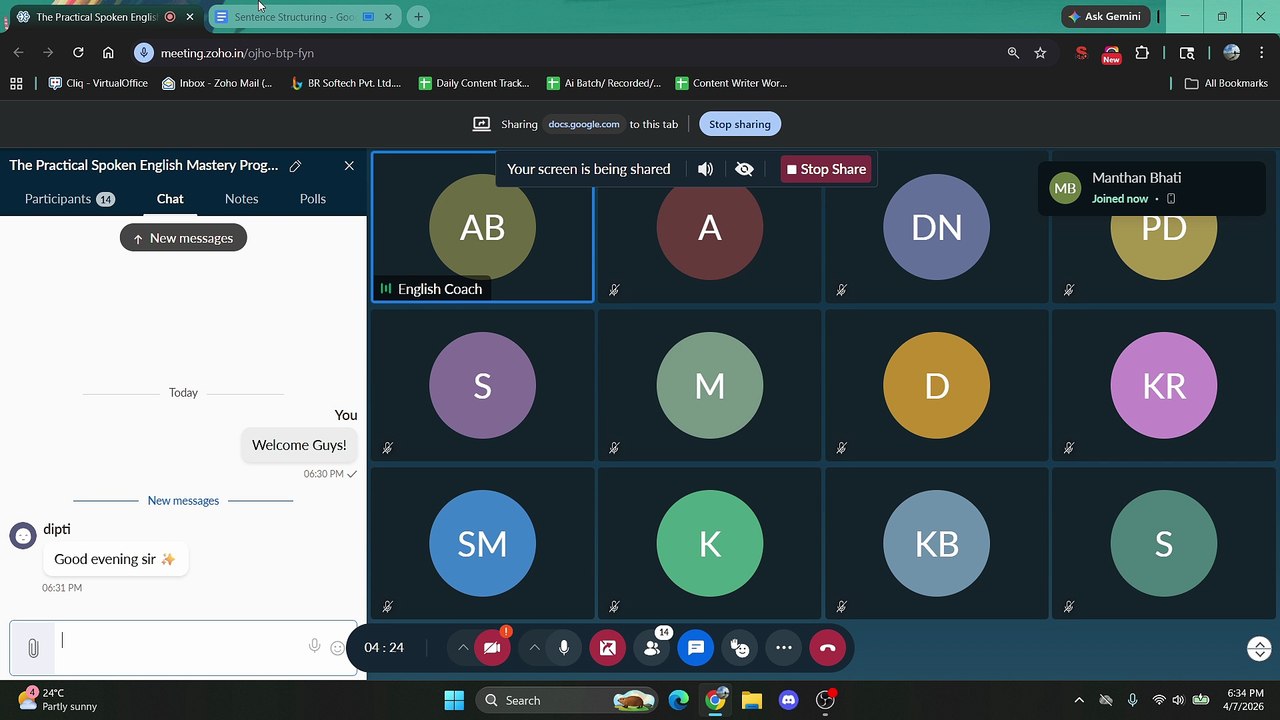Open raise hand reactions button
This screenshot has width=1280, height=720.
740,648
